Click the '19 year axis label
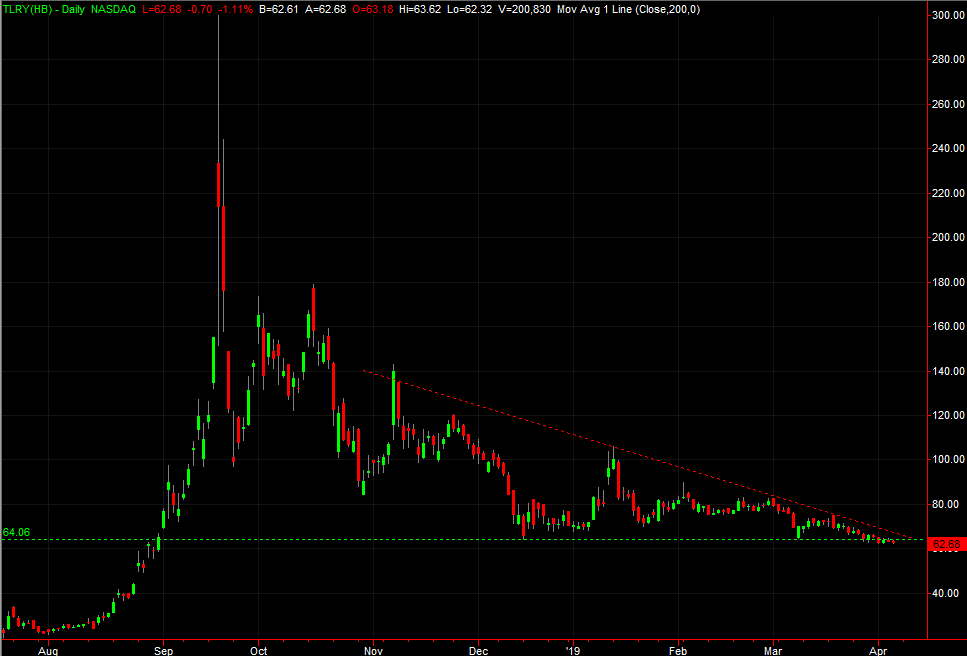This screenshot has width=967, height=656. [x=573, y=650]
